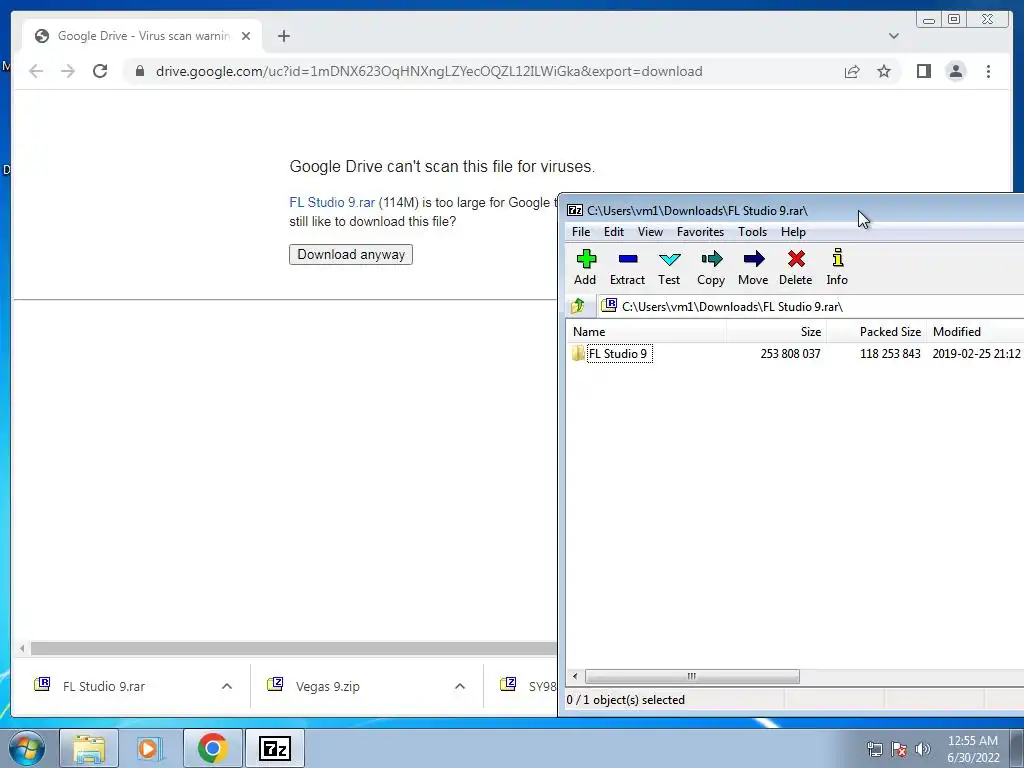Click the Chrome address bar URL
Viewport: 1024px width, 768px height.
tap(429, 71)
